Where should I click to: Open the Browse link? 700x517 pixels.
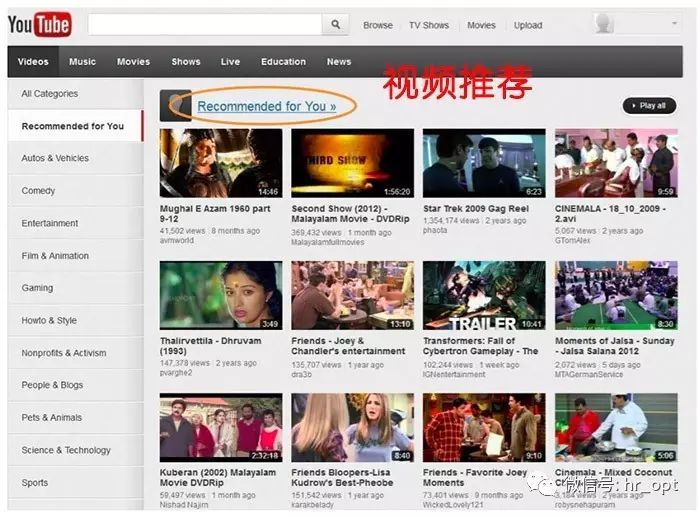(x=378, y=25)
